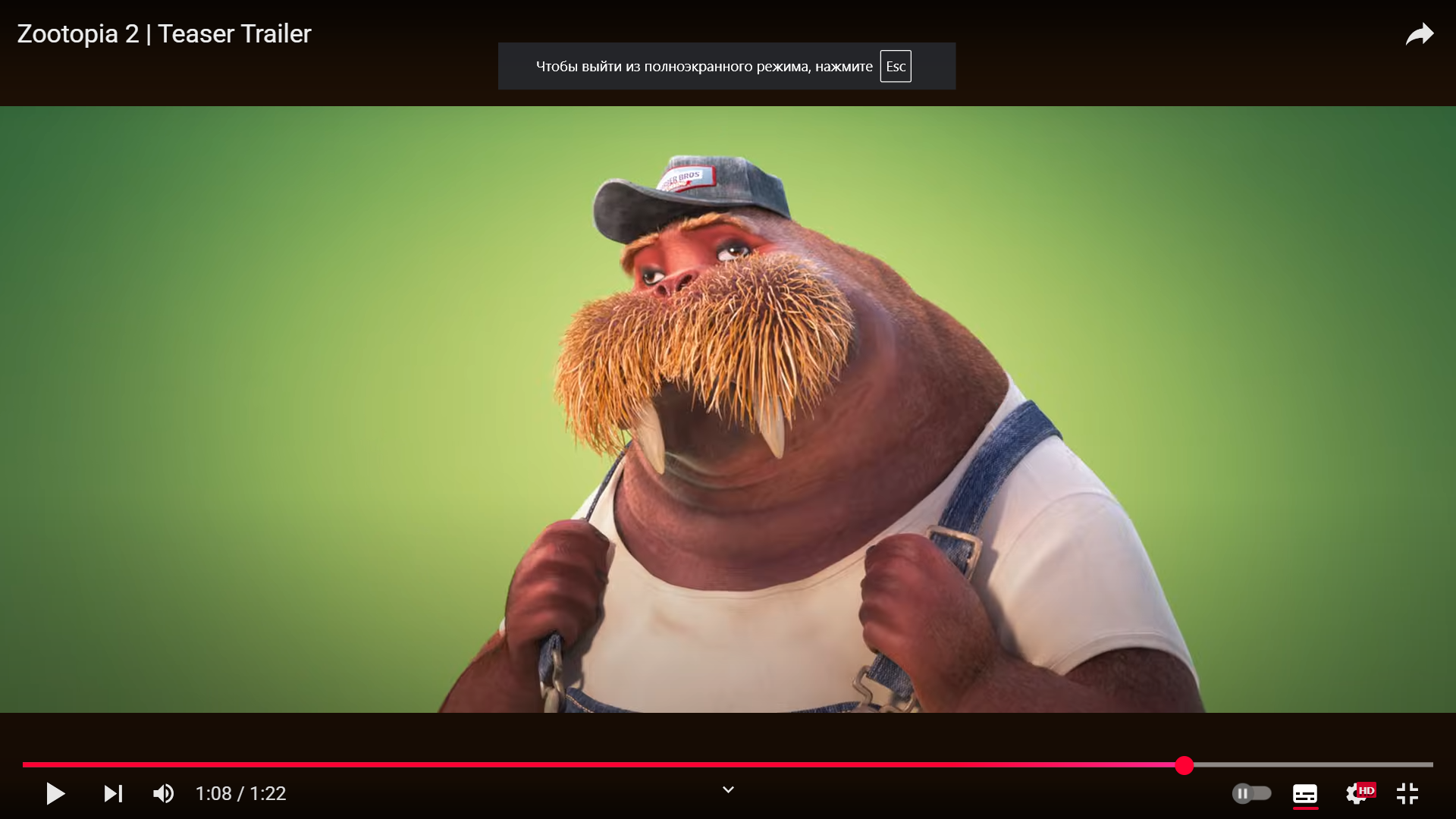Exit fullscreen with the collapse icon
This screenshot has height=819, width=1456.
pos(1407,793)
